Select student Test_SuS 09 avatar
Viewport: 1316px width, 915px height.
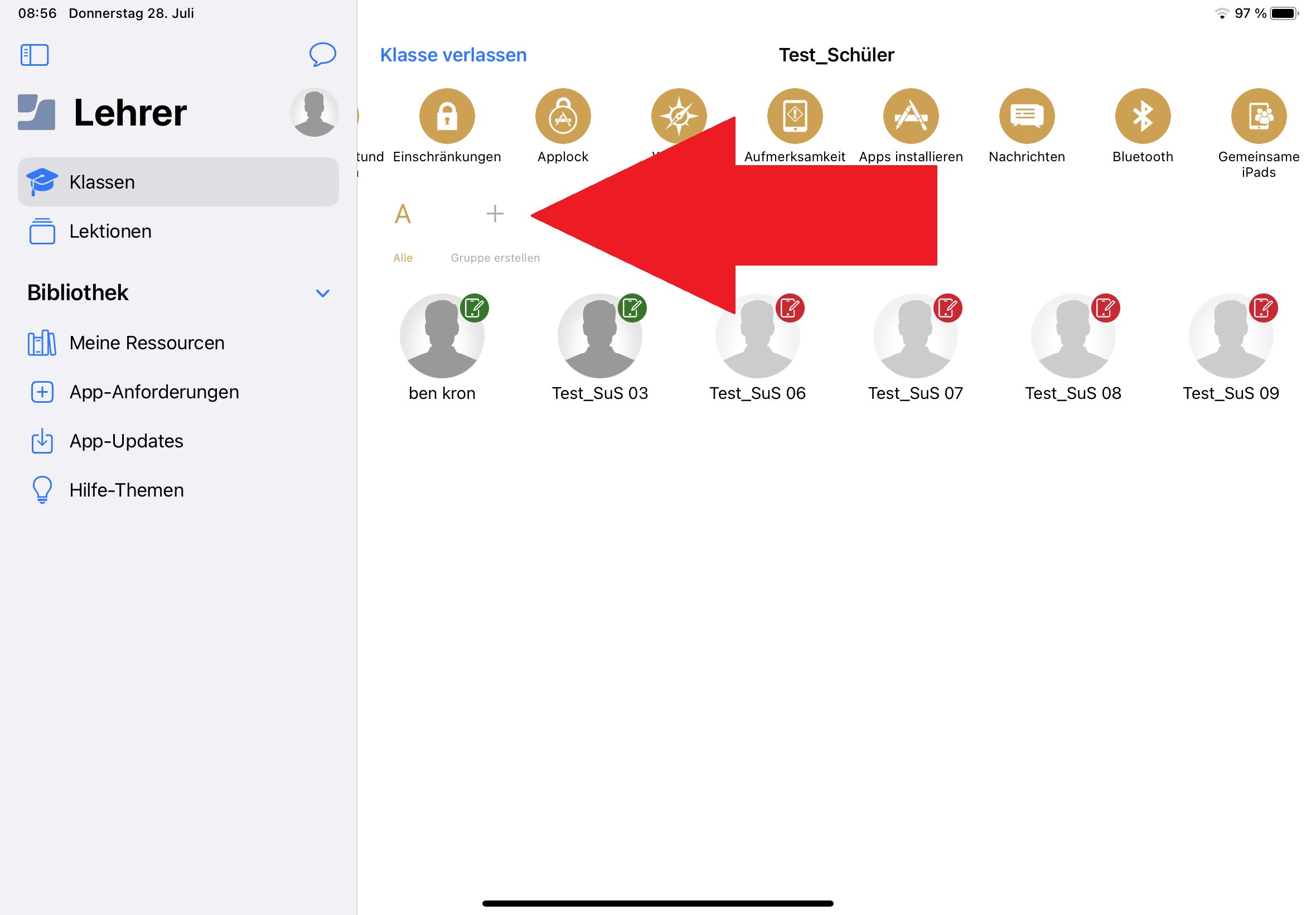click(1231, 336)
